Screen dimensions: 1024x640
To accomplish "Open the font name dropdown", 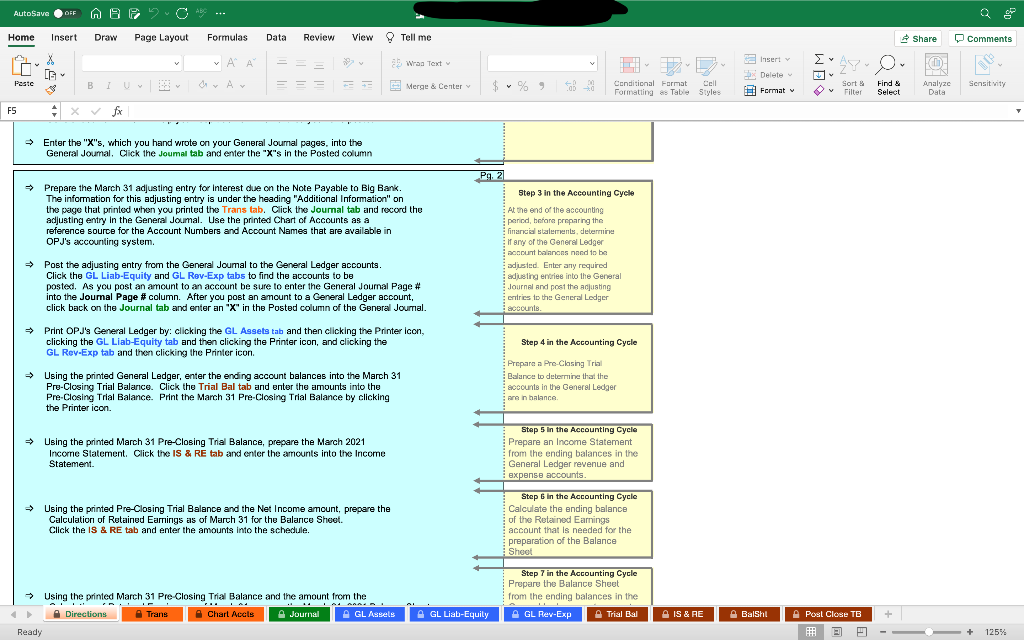I will [x=176, y=63].
